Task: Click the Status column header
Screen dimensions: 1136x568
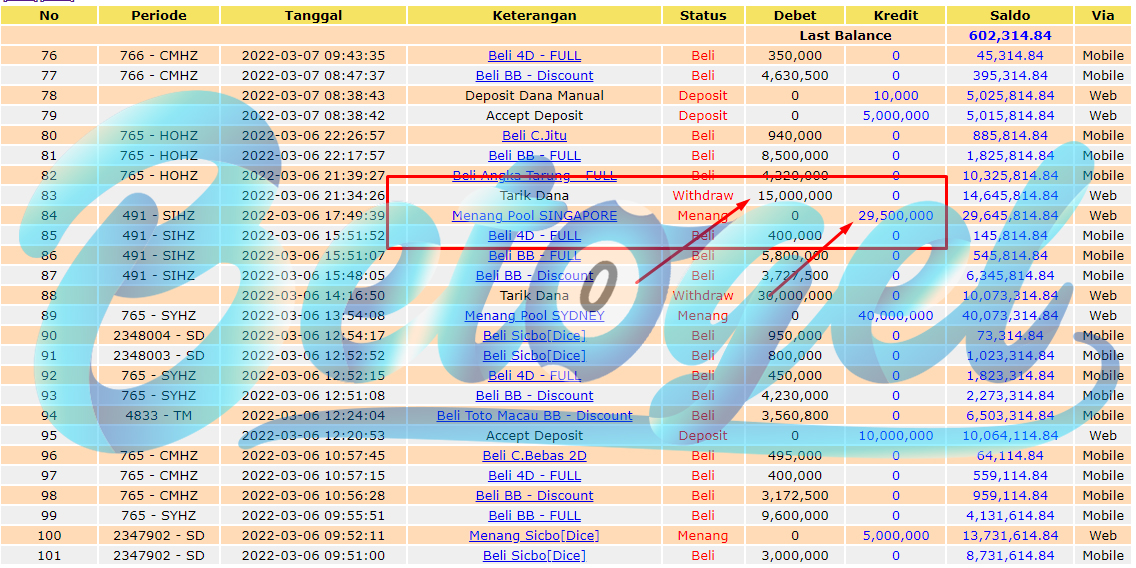Action: (703, 15)
